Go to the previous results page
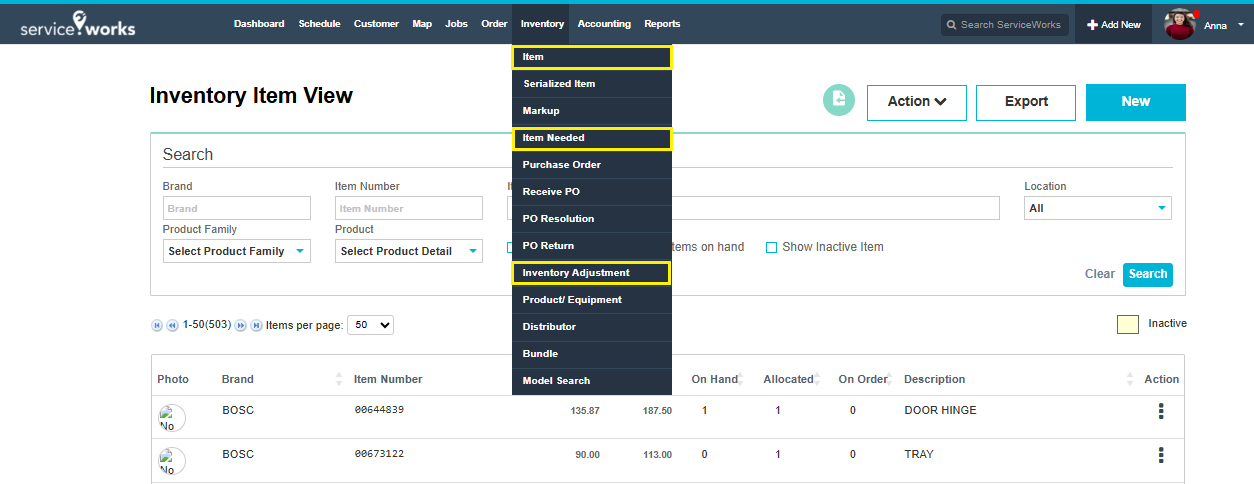This screenshot has height=484, width=1254. [x=172, y=325]
